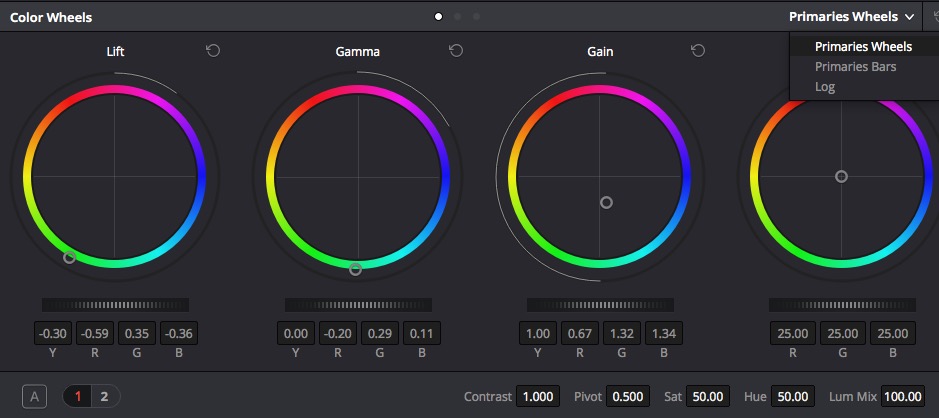The width and height of the screenshot is (939, 418).
Task: Click the Sat value 50.00
Action: [x=708, y=396]
